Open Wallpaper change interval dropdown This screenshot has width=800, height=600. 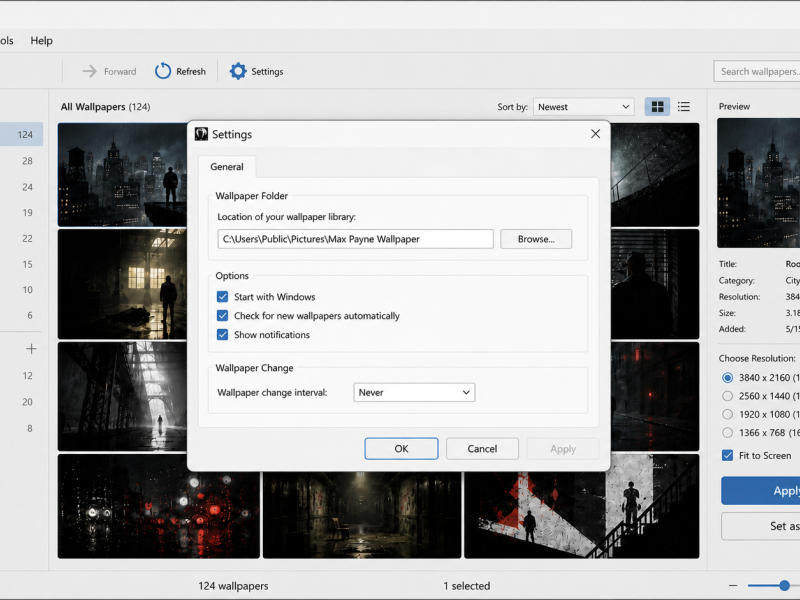(414, 392)
